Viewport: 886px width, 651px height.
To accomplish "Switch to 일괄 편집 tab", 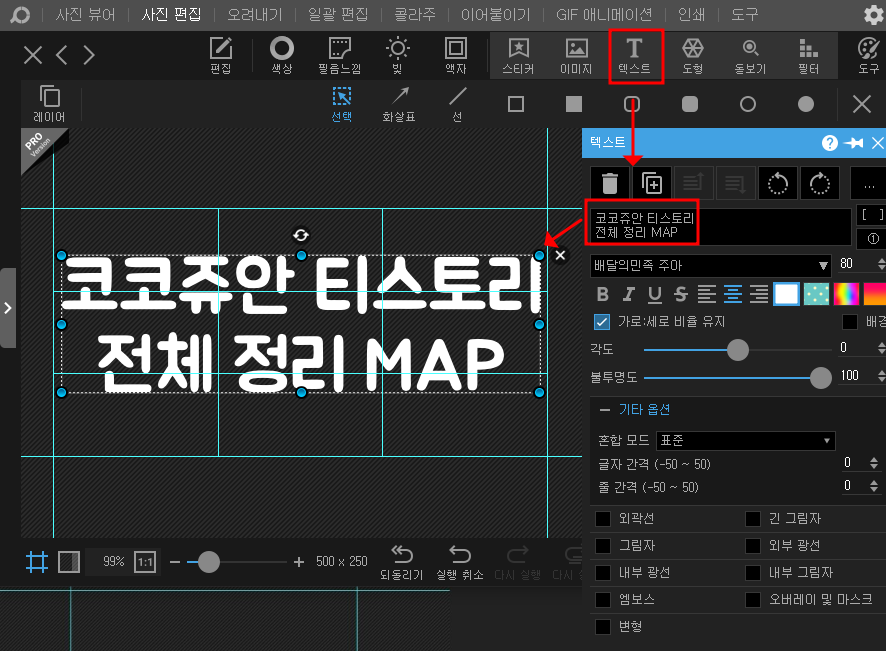I will tap(338, 15).
